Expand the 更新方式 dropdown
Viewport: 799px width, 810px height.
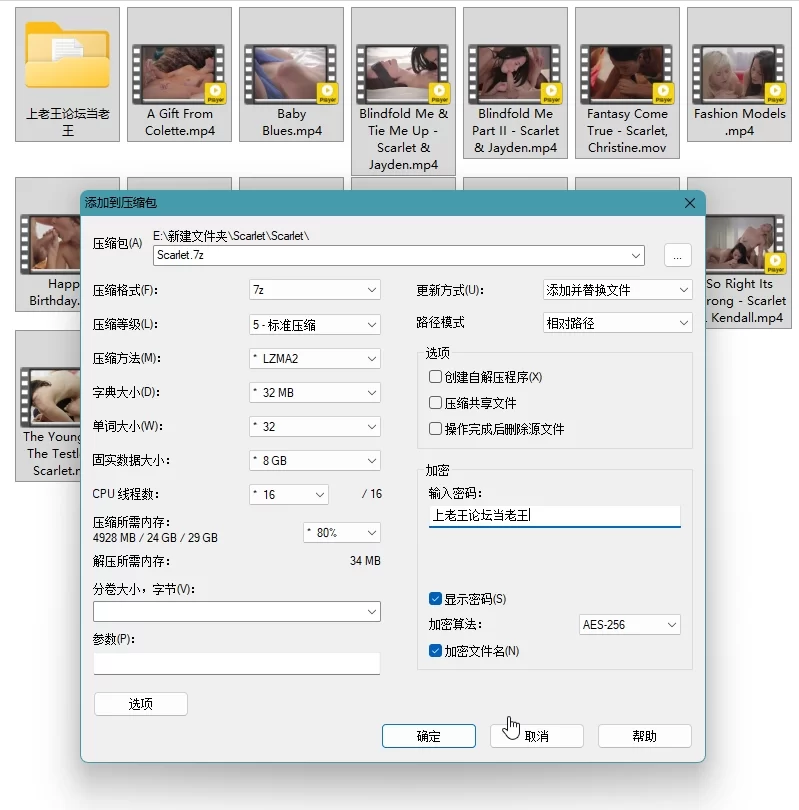(618, 290)
